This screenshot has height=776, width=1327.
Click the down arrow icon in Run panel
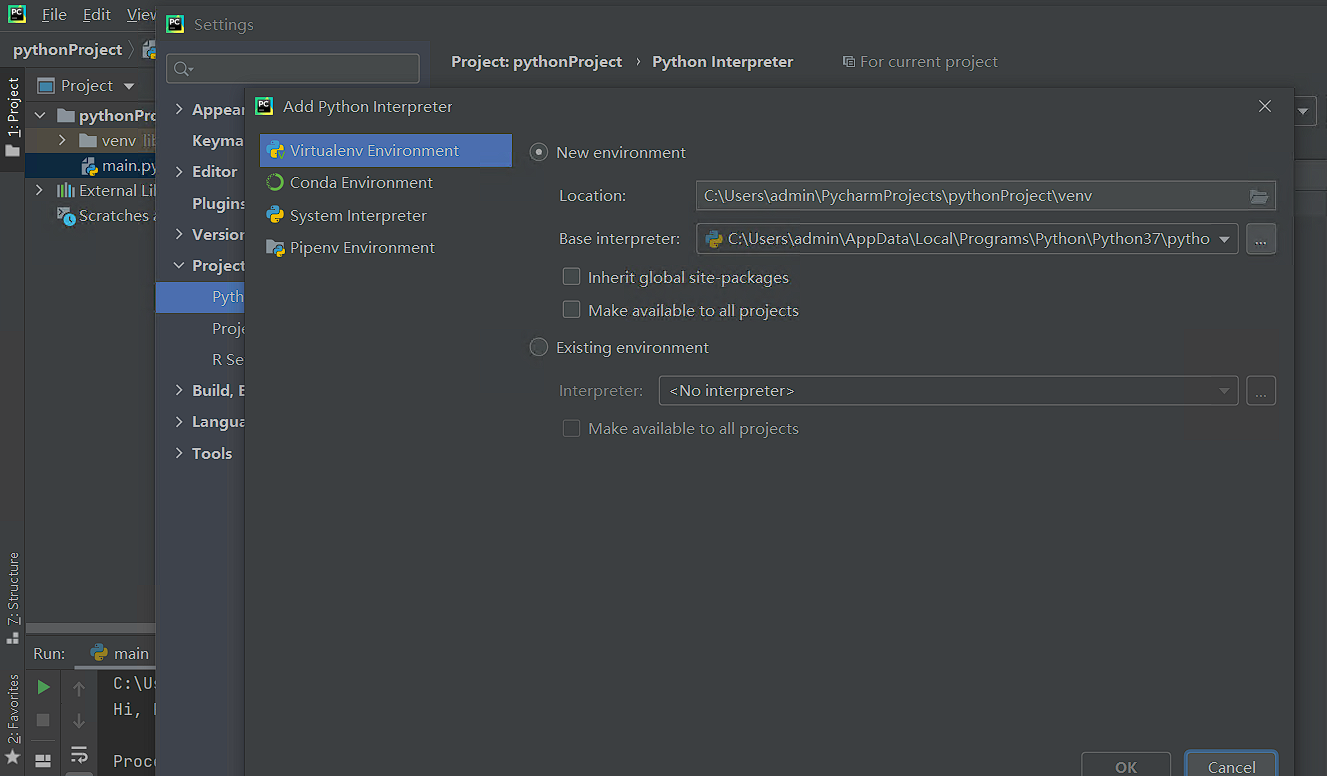[79, 720]
